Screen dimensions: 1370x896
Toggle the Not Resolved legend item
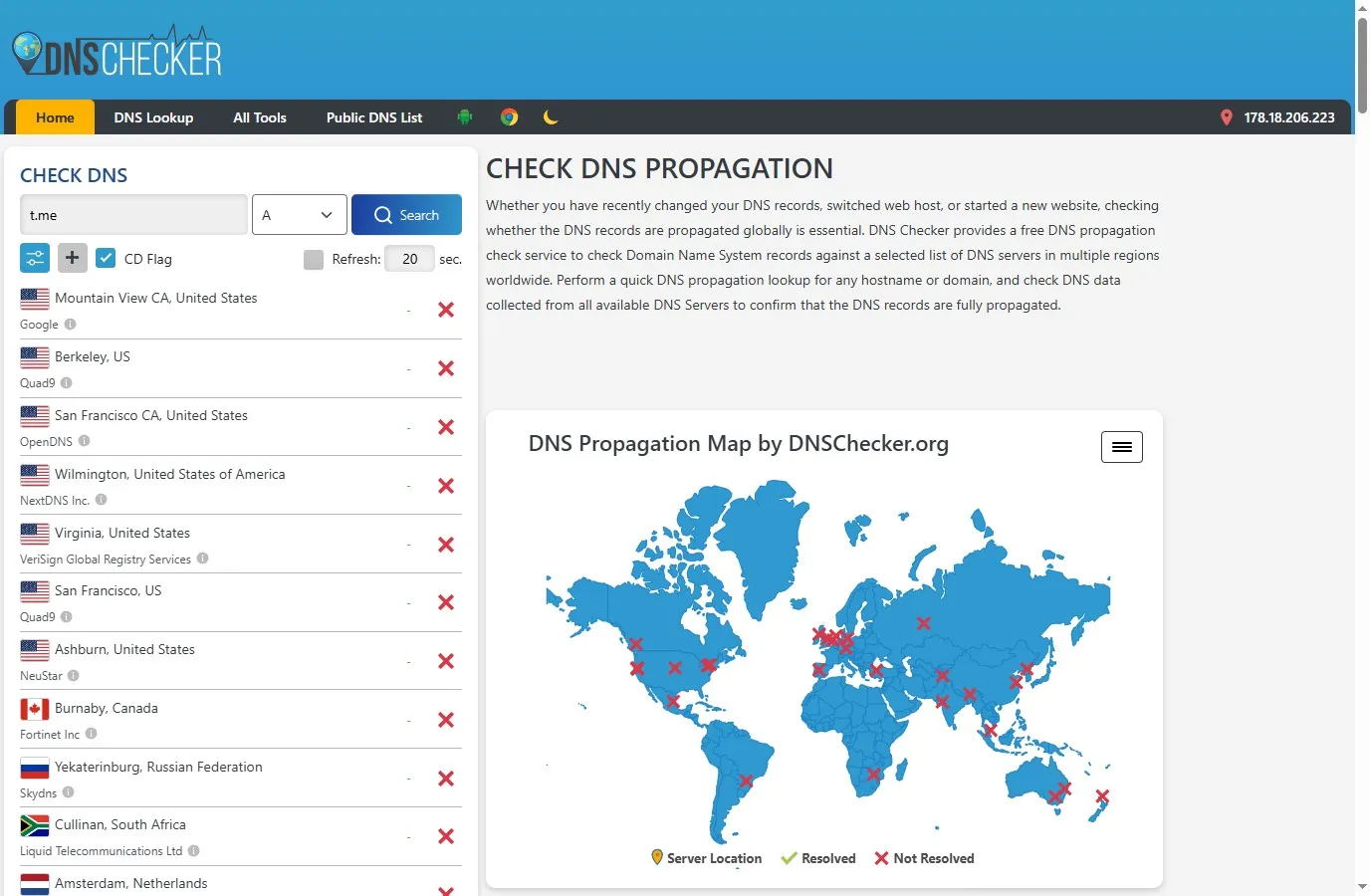tap(924, 858)
